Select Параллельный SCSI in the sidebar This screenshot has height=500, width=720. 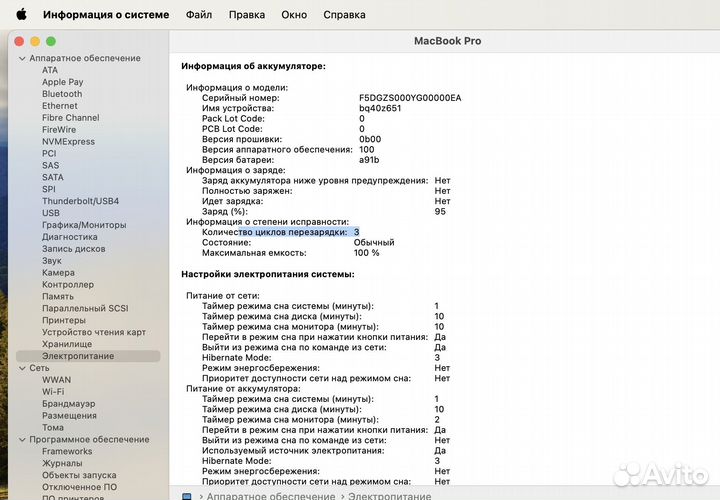tap(85, 309)
